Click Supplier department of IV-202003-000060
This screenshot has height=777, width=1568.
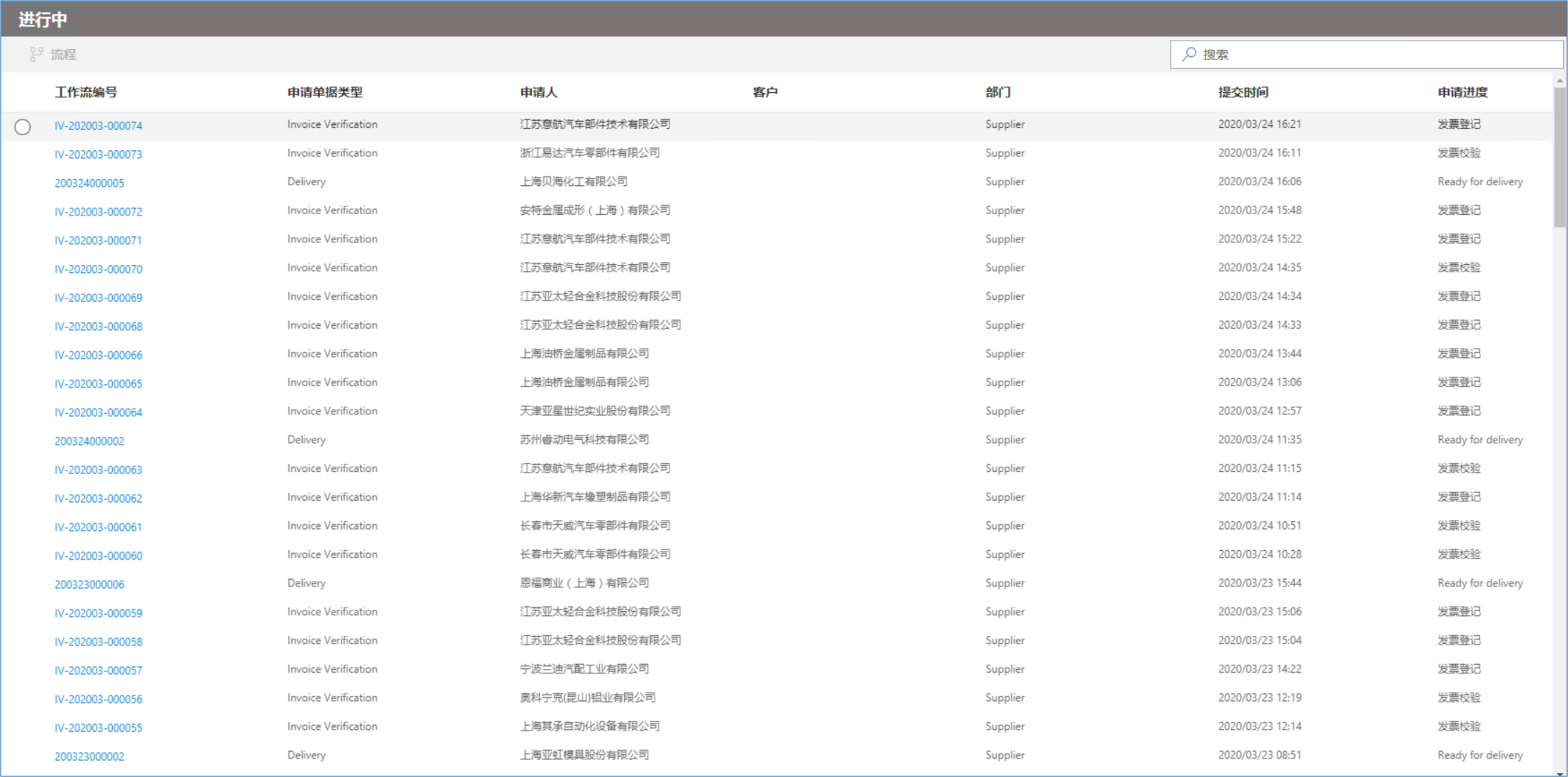point(1004,554)
